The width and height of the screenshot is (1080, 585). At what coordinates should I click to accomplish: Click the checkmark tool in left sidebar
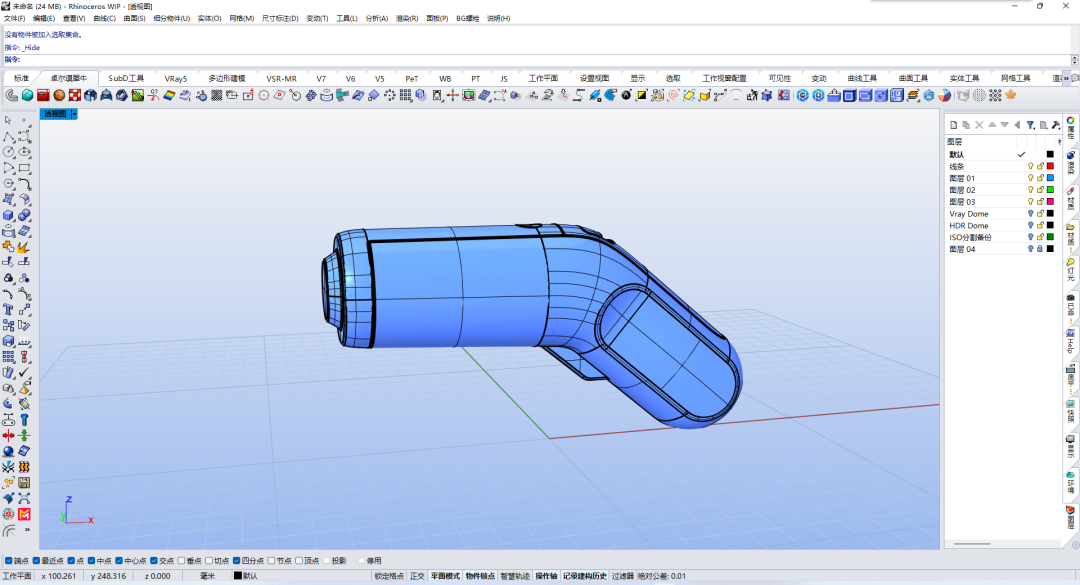24,373
